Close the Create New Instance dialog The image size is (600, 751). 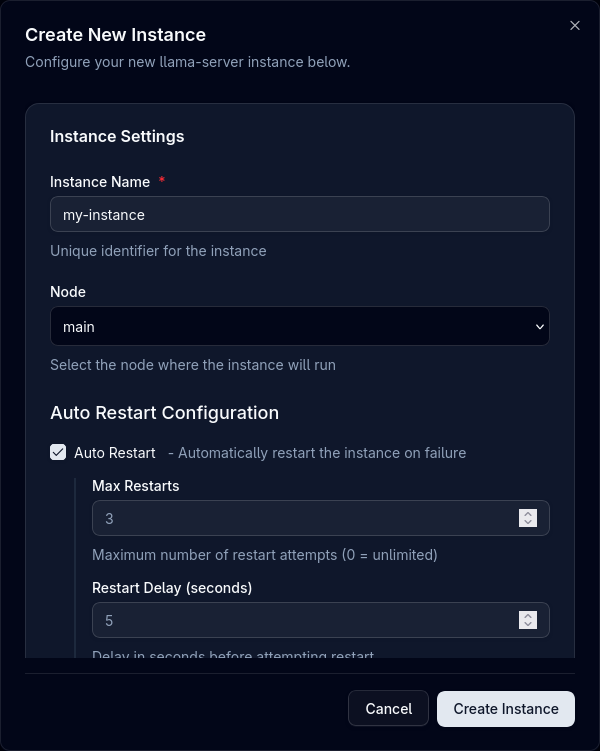(575, 26)
